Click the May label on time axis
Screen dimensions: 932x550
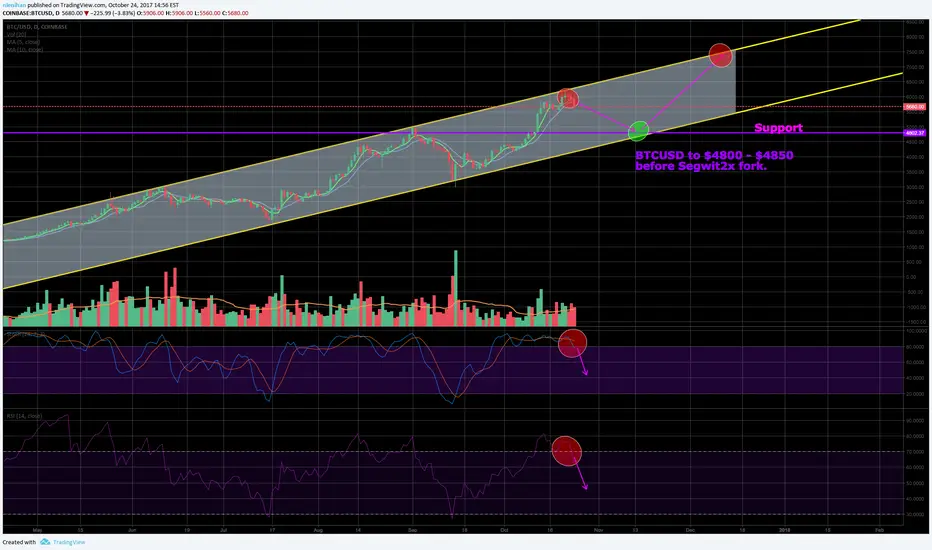point(37,530)
